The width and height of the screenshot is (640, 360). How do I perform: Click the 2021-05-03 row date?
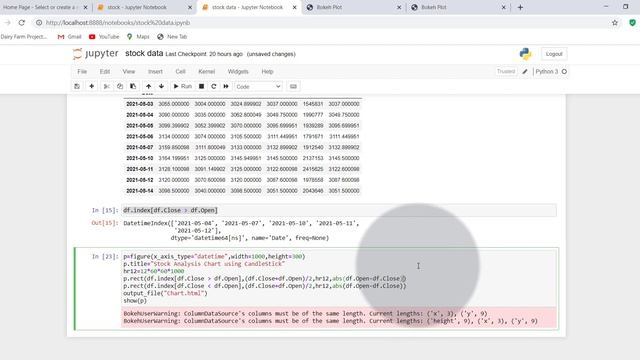pyautogui.click(x=140, y=104)
